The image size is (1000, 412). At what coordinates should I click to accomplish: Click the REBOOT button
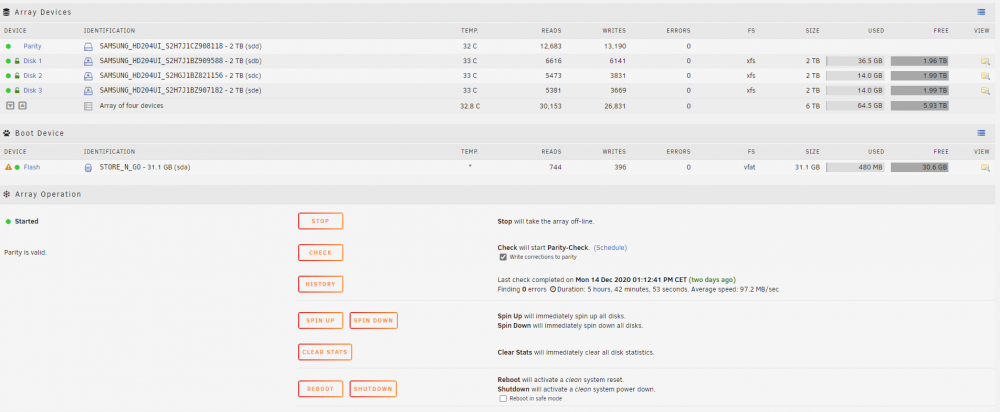pos(320,389)
